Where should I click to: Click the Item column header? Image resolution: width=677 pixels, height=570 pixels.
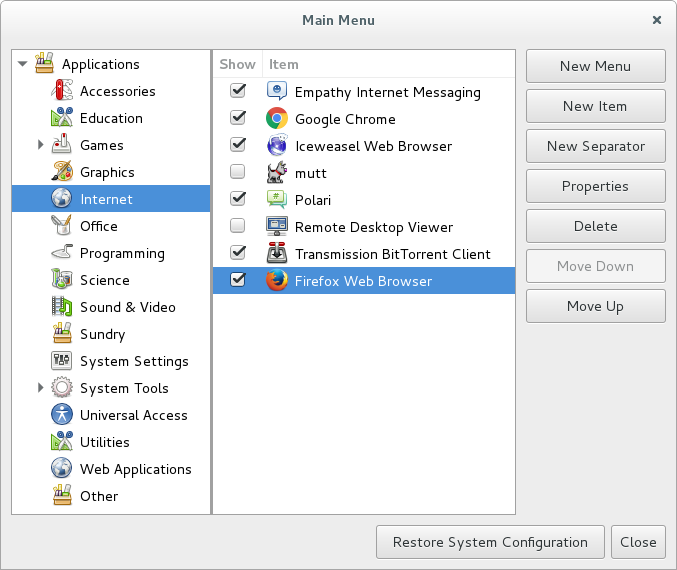click(284, 64)
